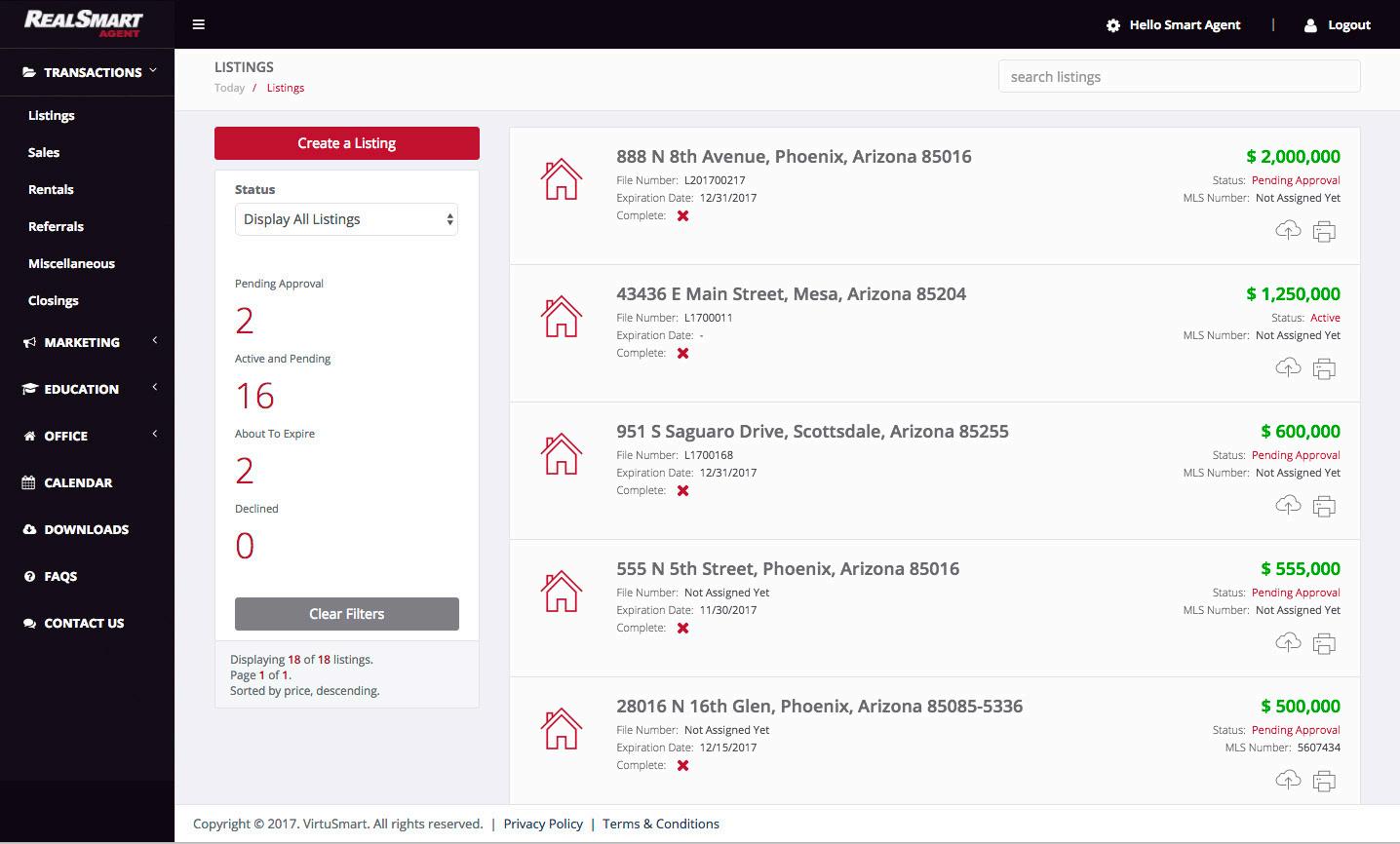Print the 888 N 8th Avenue listing
Viewport: 1400px width, 844px height.
point(1324,231)
